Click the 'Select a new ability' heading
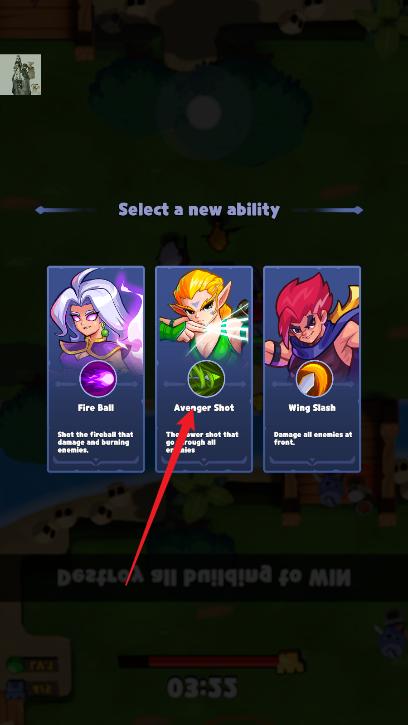 [199, 210]
